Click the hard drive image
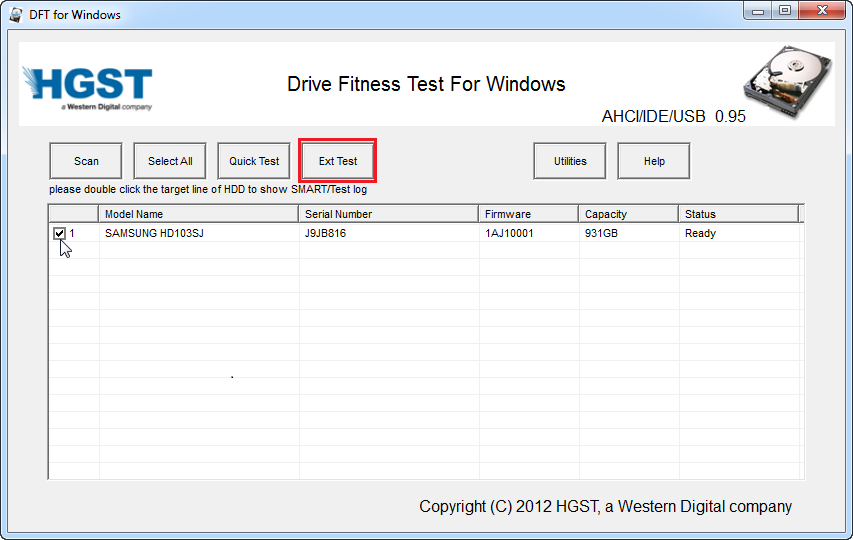853x540 pixels. click(x=788, y=81)
